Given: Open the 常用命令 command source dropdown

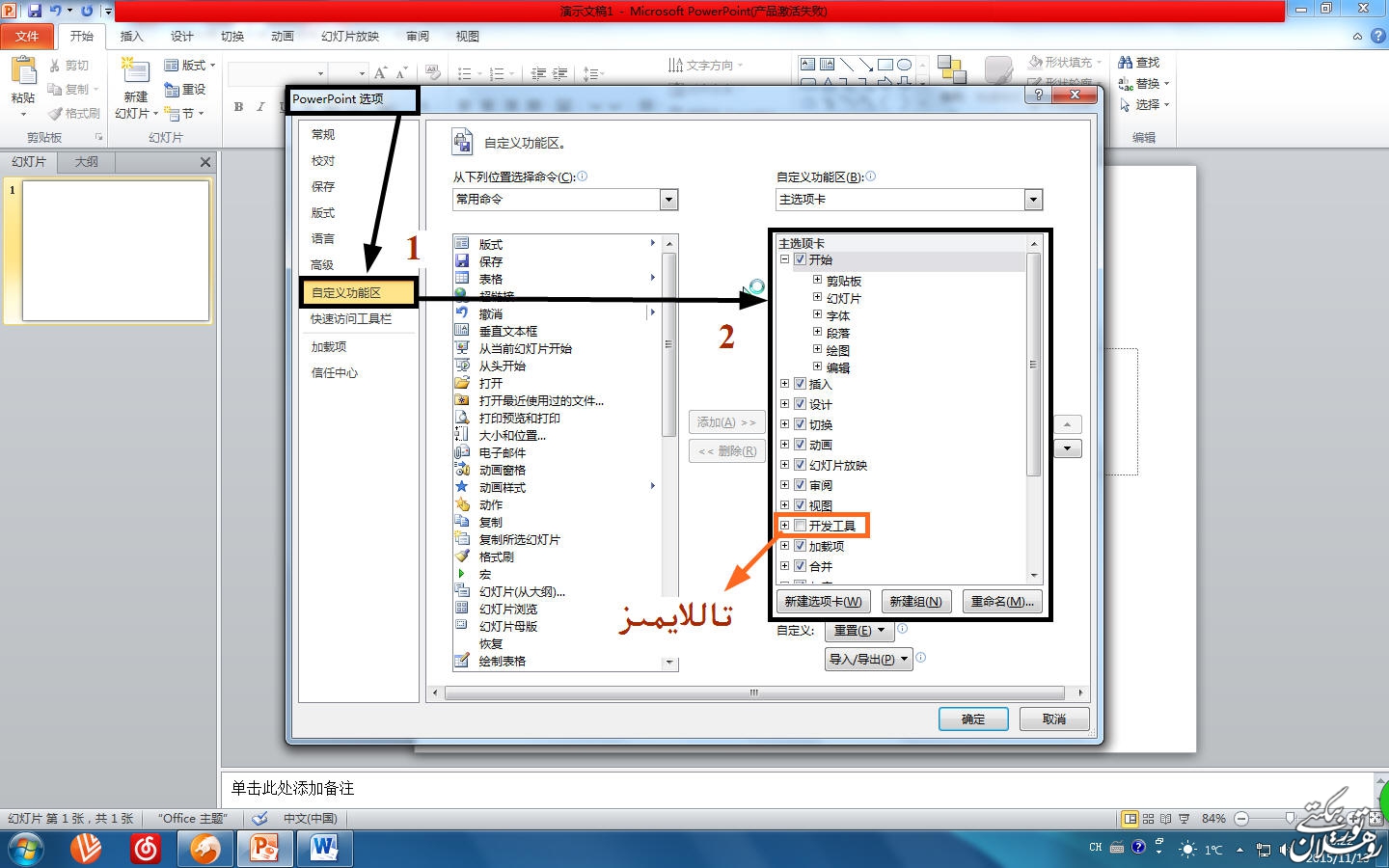Looking at the screenshot, I should [x=668, y=200].
